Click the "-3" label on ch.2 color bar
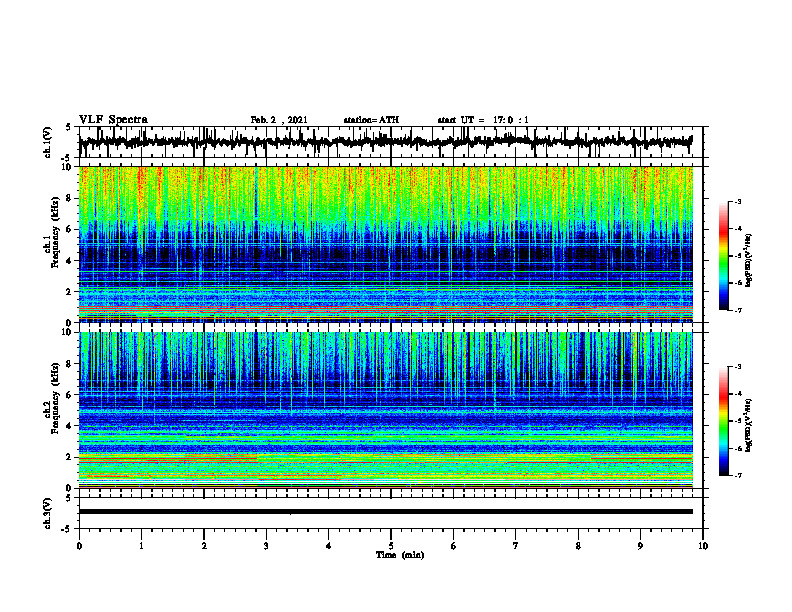Screen dimensions: 792x612 738,367
